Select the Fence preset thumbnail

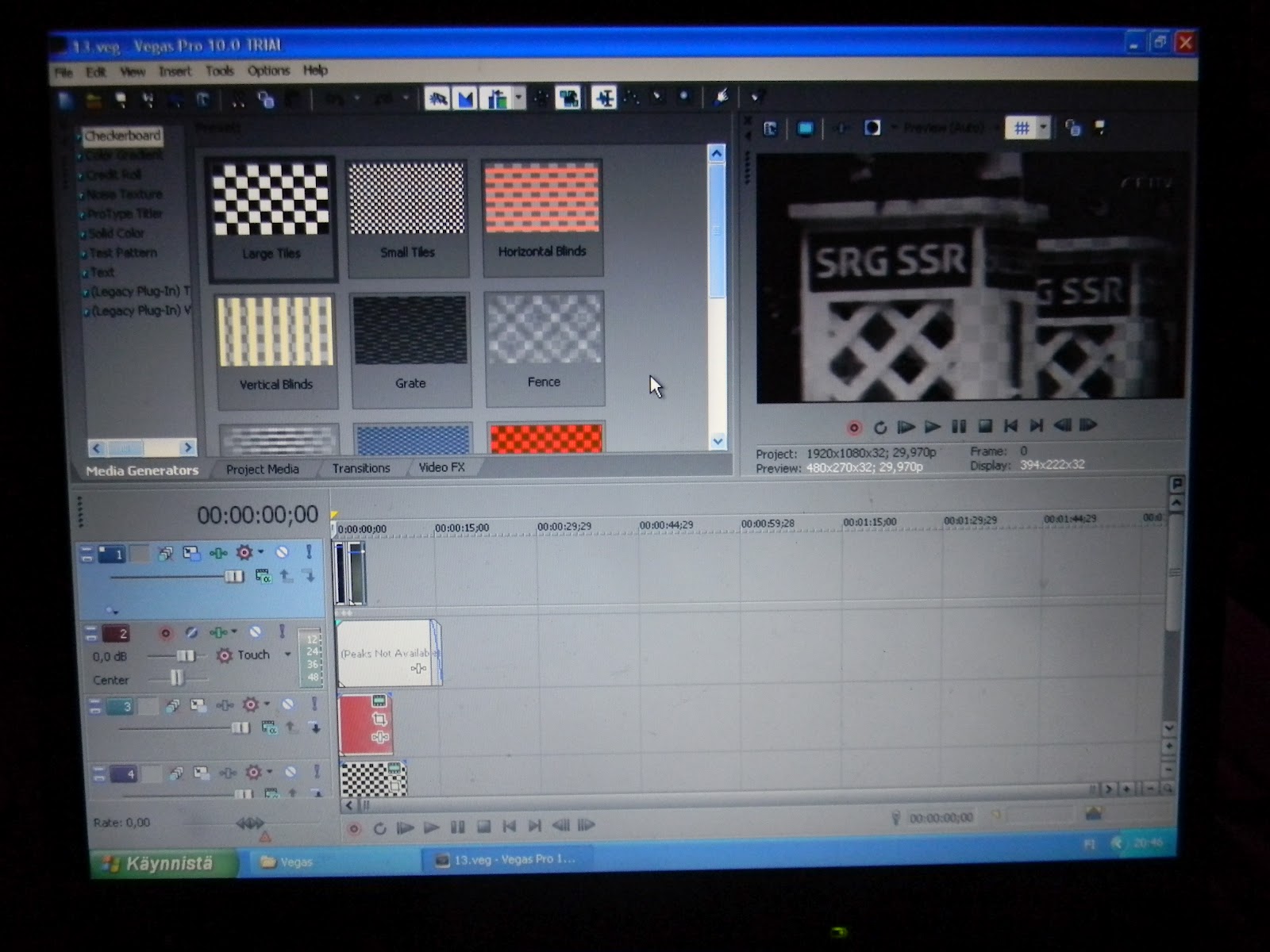[544, 347]
